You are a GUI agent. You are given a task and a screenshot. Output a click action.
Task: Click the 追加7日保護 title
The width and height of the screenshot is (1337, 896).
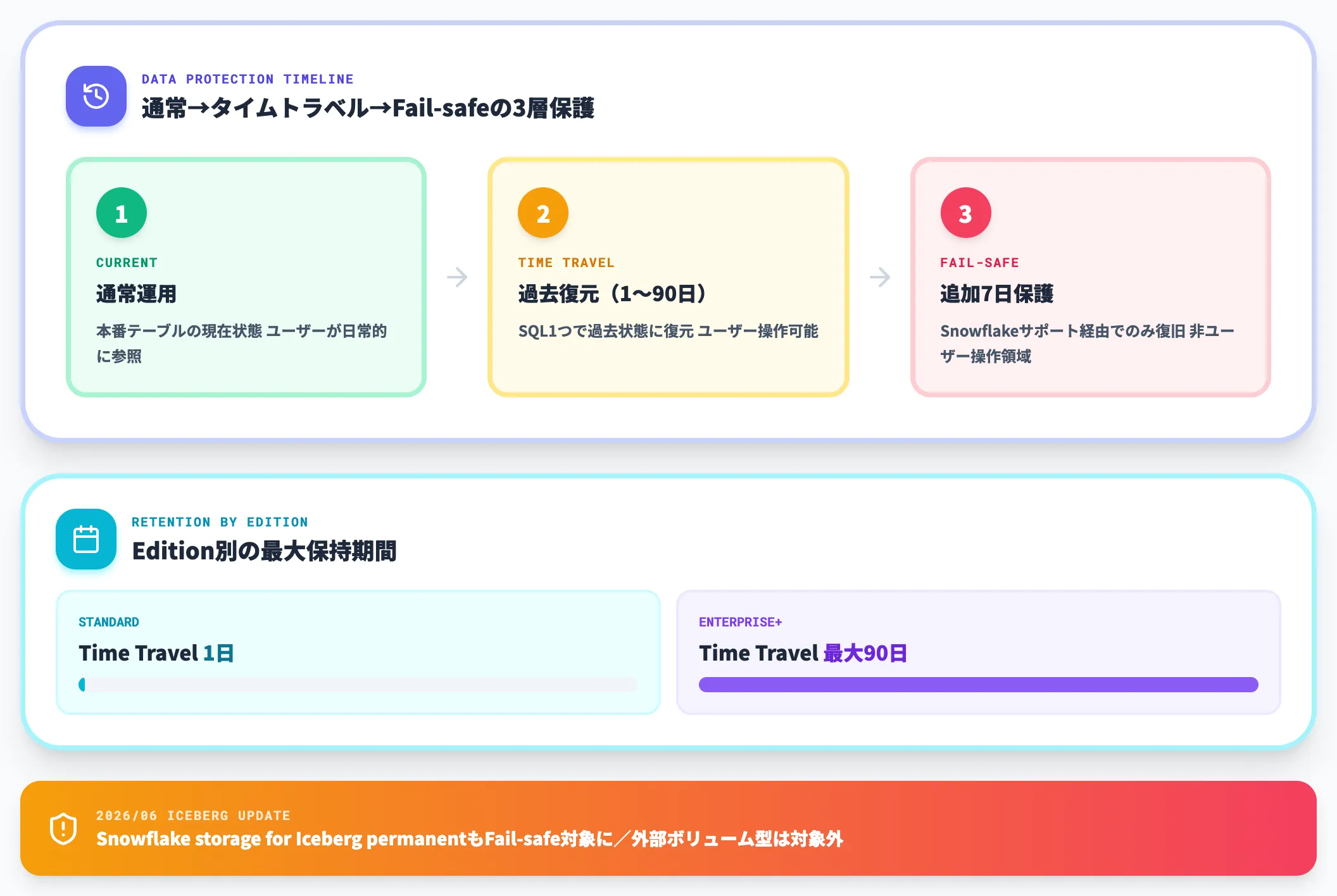point(996,294)
